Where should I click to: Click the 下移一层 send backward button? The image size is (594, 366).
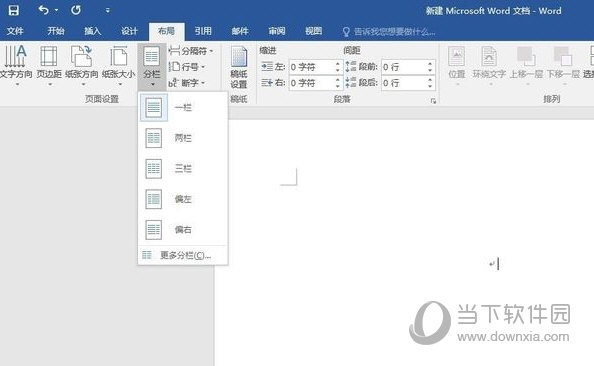tap(563, 64)
